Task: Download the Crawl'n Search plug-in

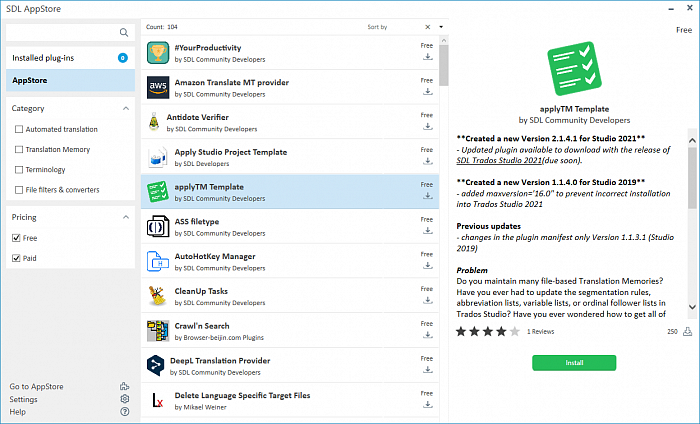Action: coord(428,335)
